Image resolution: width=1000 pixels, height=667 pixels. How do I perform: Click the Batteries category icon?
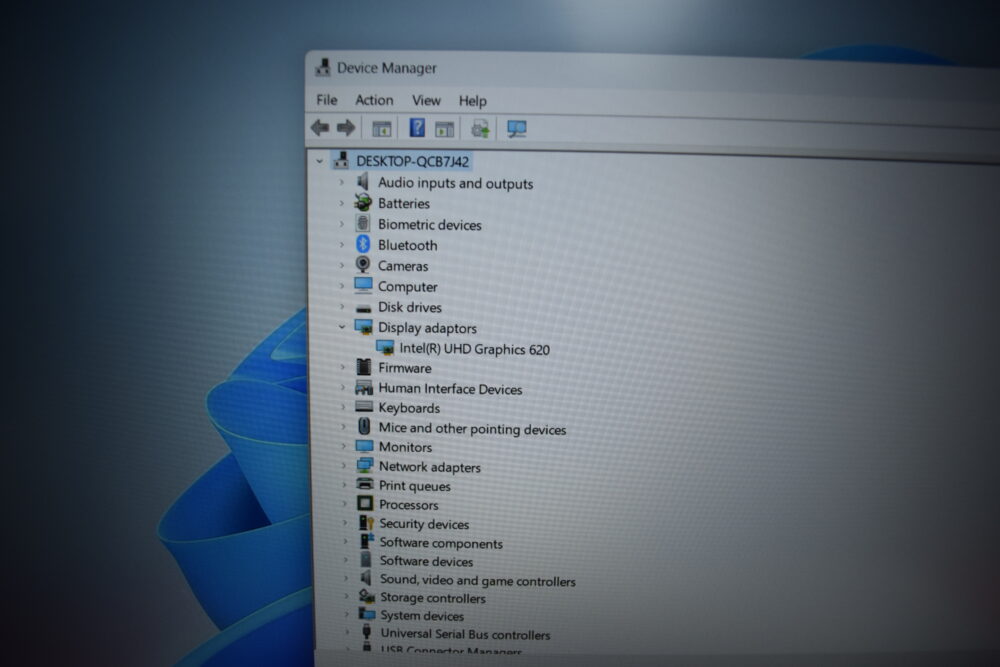[364, 203]
